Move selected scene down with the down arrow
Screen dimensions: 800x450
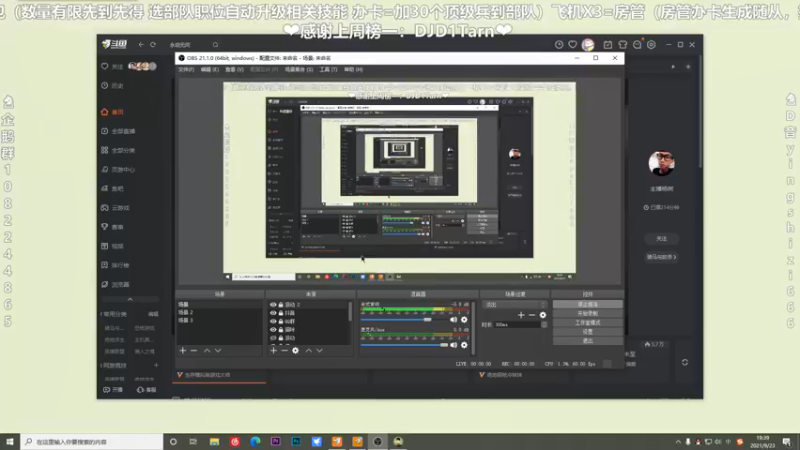(x=218, y=351)
